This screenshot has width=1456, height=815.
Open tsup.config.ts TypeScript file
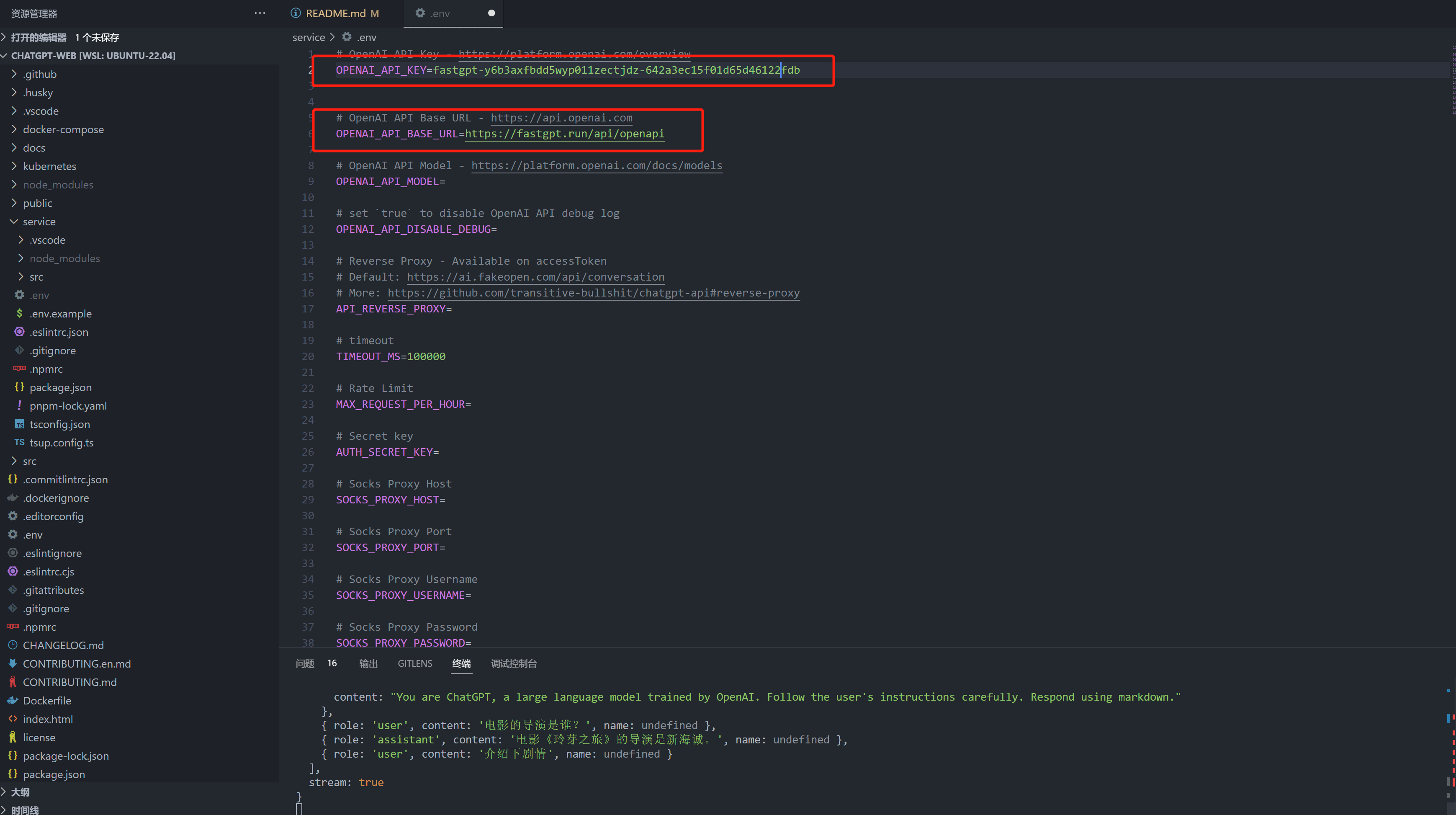[62, 442]
